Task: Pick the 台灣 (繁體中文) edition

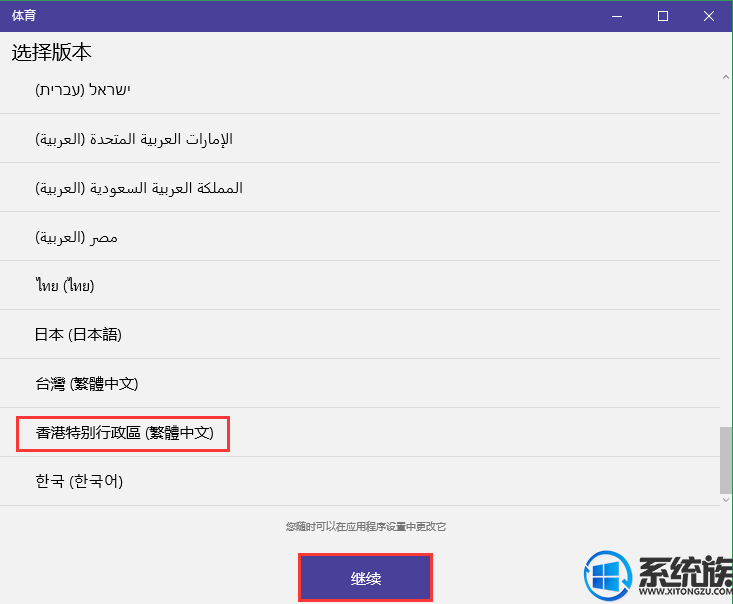Action: coord(360,383)
